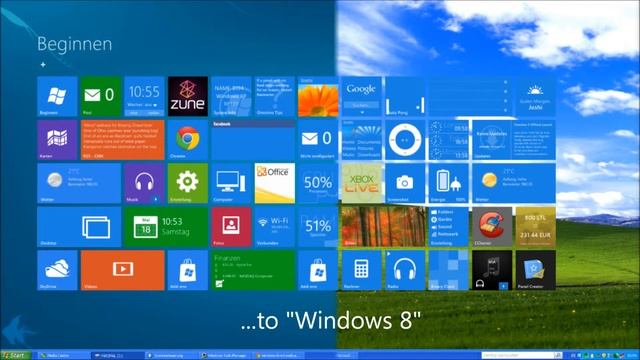Open the blue mail tile showing Nicht konfiguriert
This screenshot has width=640, height=360.
point(318,140)
